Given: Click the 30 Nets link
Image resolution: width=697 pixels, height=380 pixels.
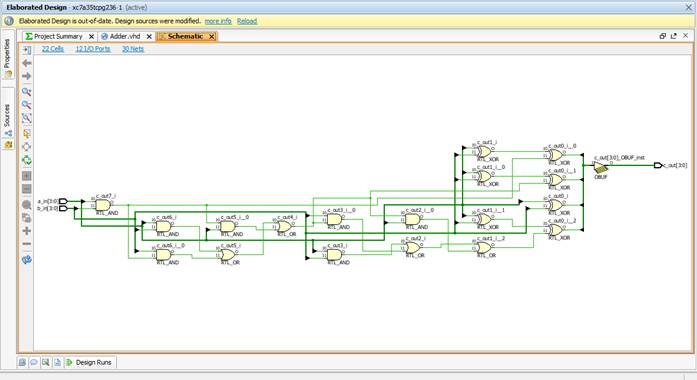Looking at the screenshot, I should coord(133,49).
